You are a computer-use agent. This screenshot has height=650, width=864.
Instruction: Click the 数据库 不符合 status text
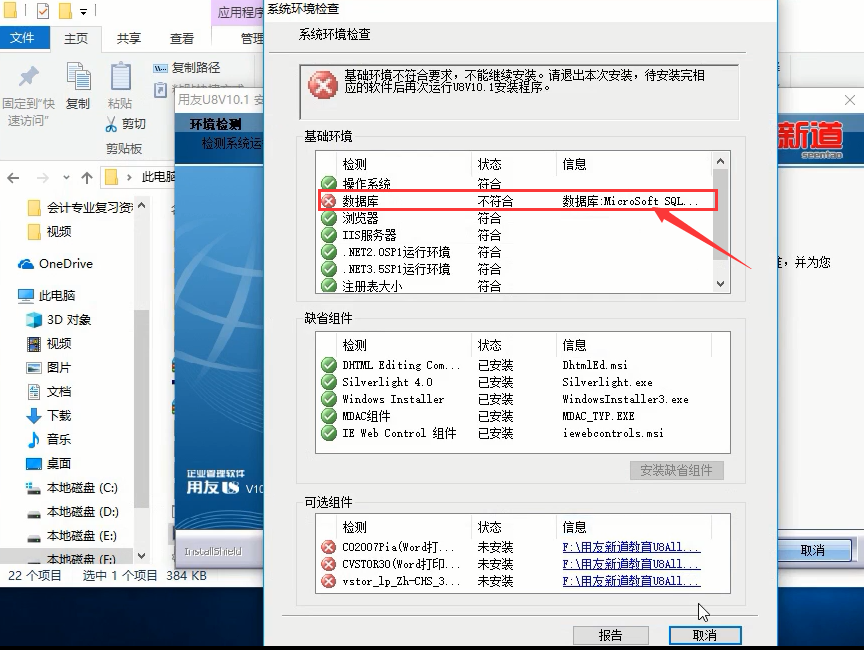point(495,201)
